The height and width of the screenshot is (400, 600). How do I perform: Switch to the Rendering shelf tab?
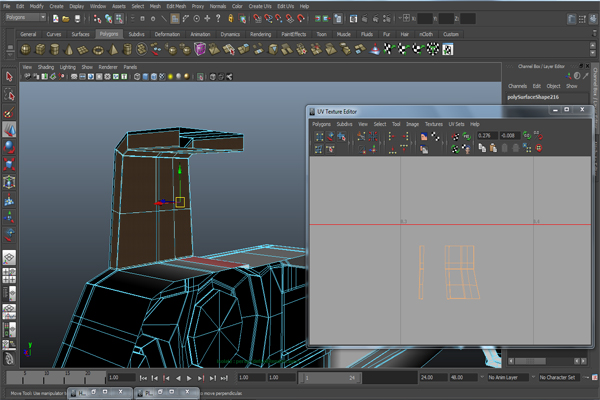261,34
